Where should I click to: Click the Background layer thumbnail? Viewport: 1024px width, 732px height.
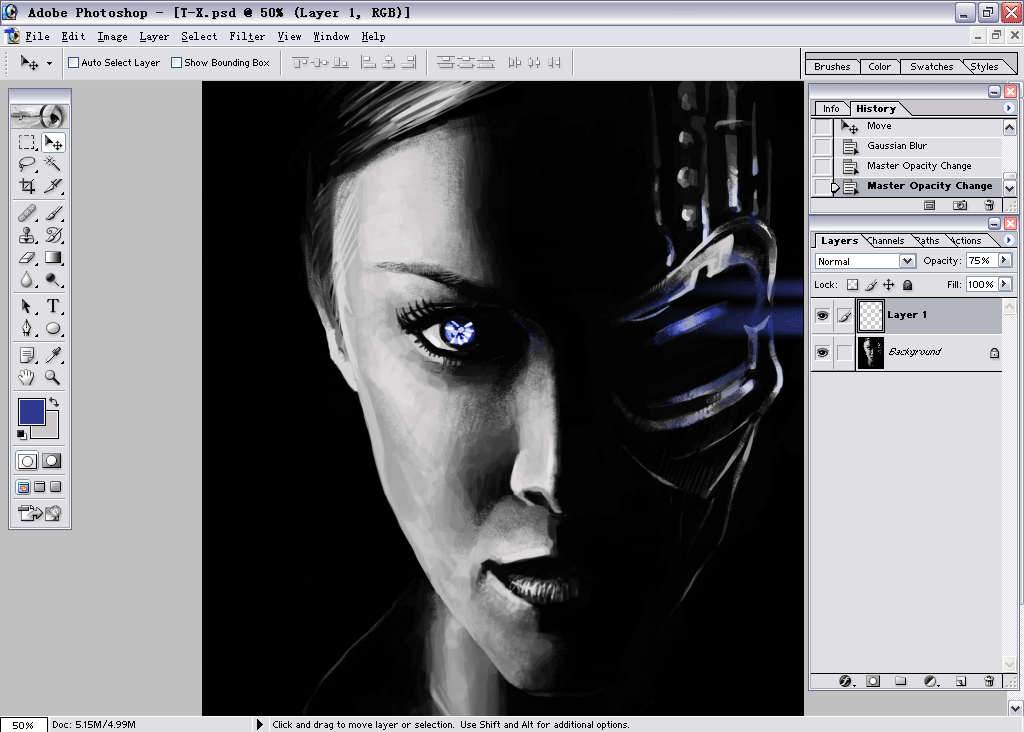click(x=870, y=353)
